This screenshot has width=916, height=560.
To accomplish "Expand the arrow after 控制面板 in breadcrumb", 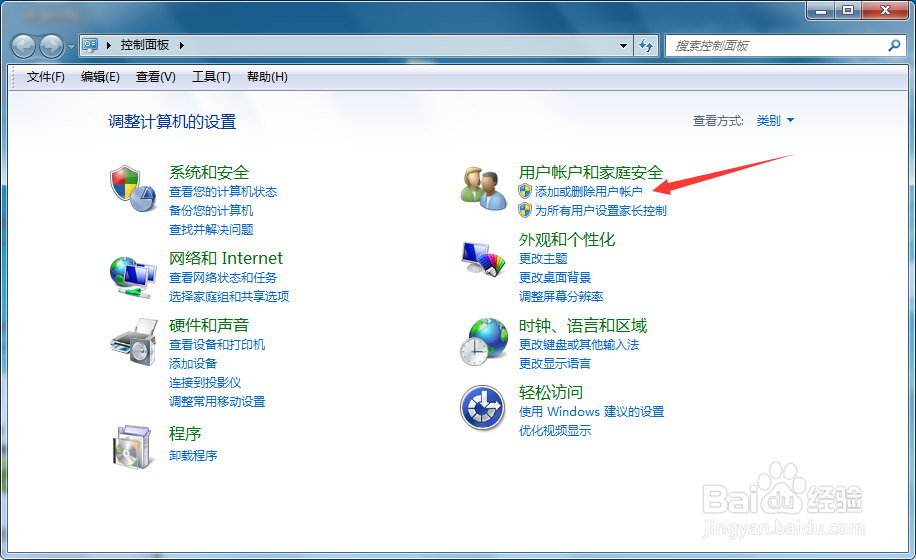I will pos(182,46).
